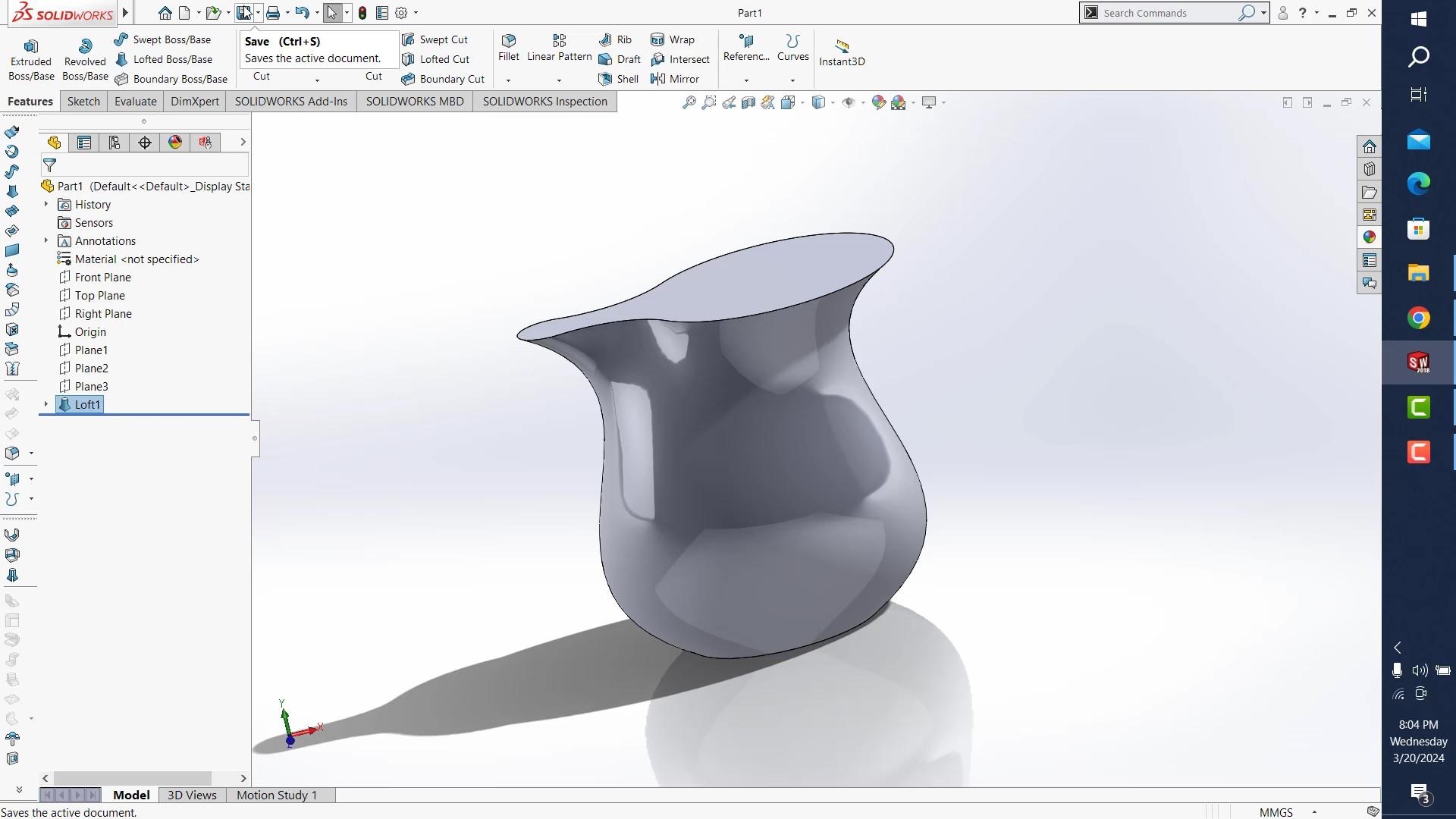Image resolution: width=1456 pixels, height=819 pixels.
Task: Click the Zoom to Fit icon
Action: point(689,102)
